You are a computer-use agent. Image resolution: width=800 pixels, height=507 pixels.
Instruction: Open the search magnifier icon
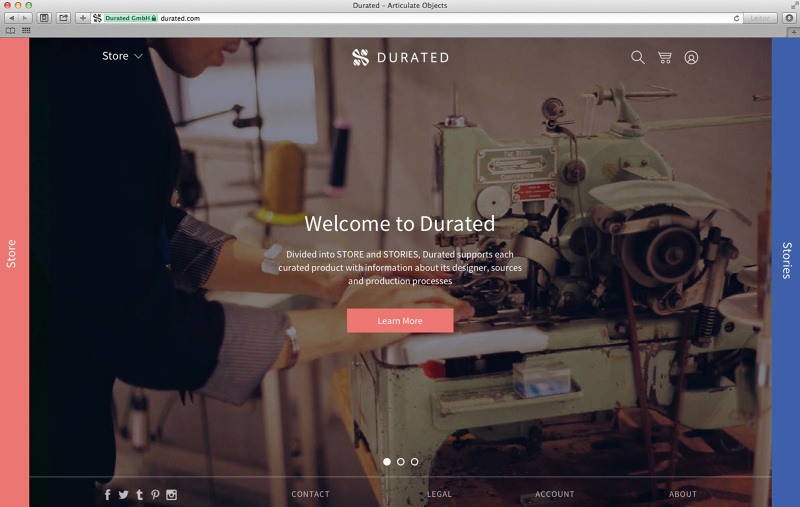click(x=638, y=57)
